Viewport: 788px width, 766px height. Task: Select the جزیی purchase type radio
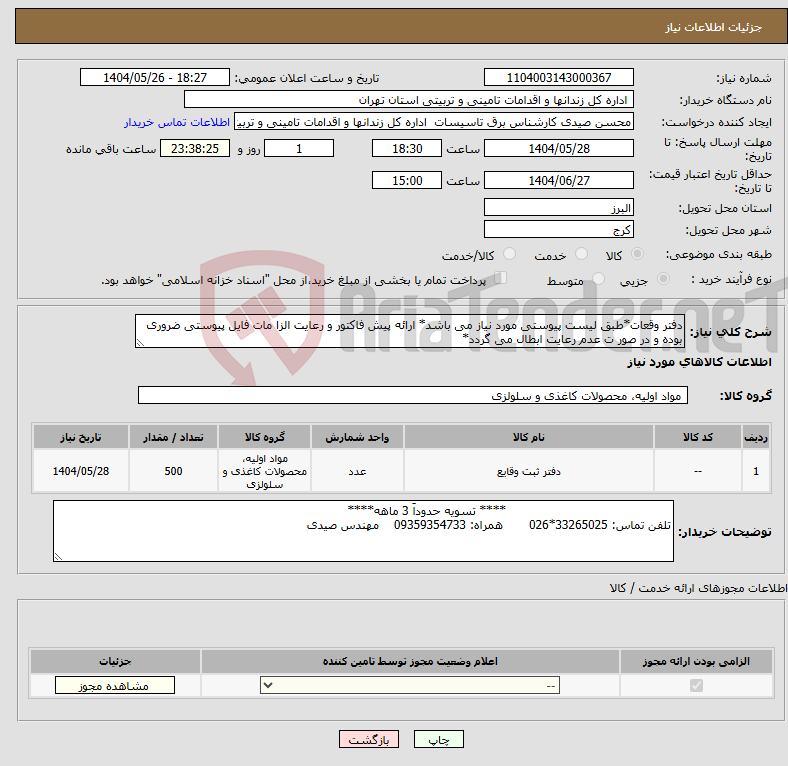(x=663, y=279)
